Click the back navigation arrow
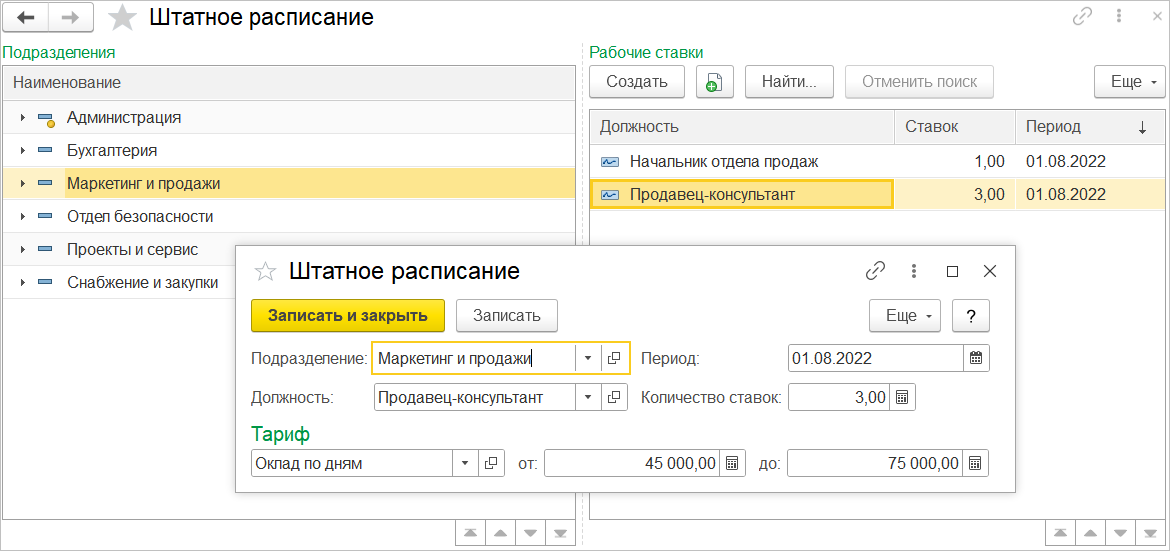Image resolution: width=1170 pixels, height=551 pixels. coord(28,17)
